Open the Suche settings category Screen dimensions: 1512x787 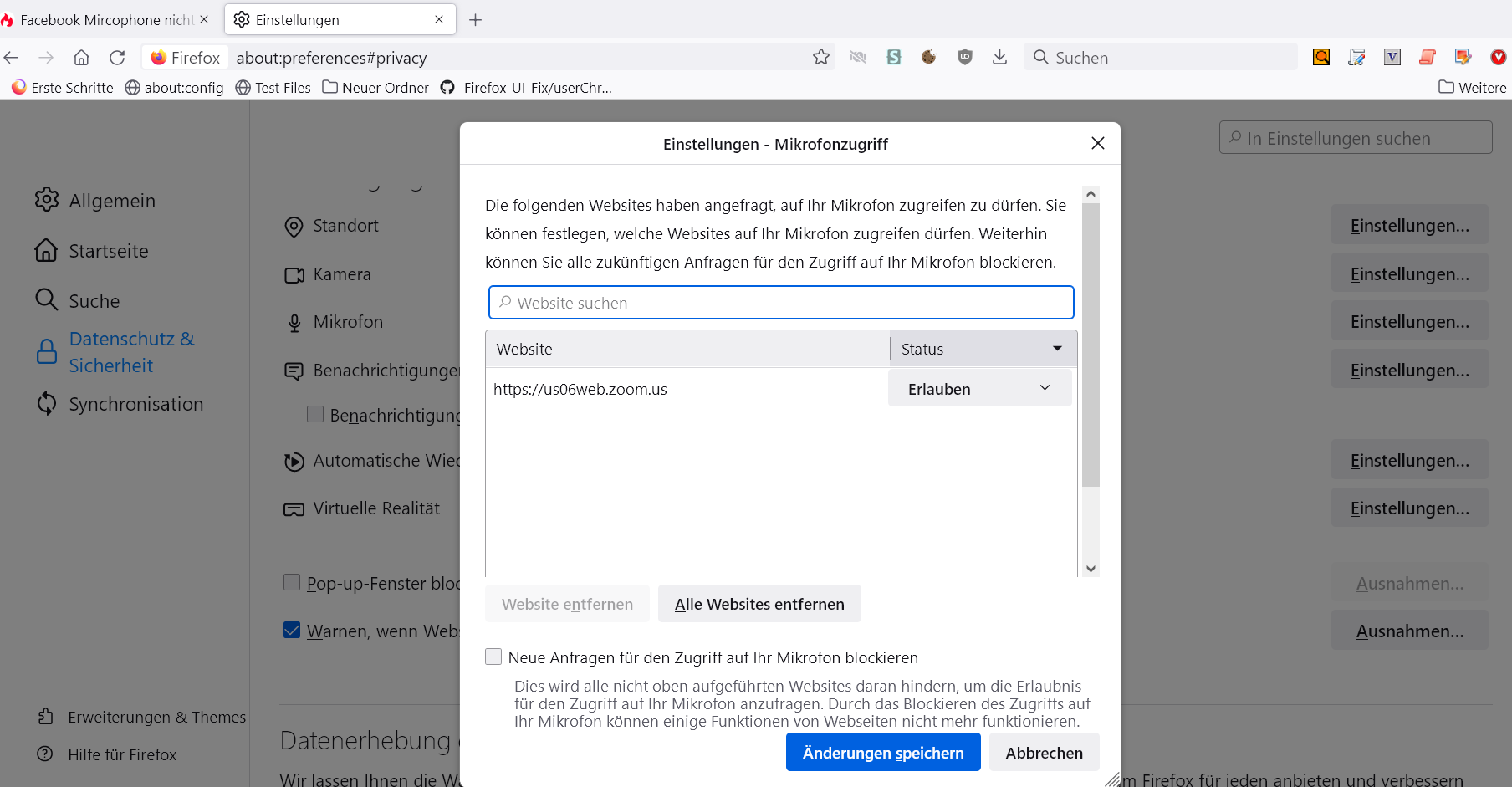coord(78,300)
